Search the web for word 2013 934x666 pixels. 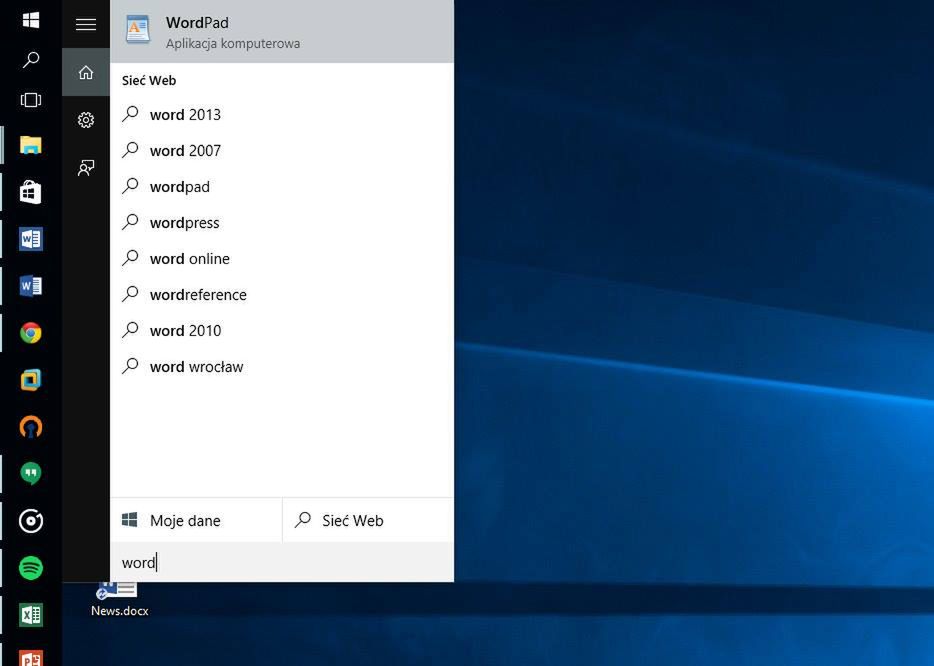282,114
